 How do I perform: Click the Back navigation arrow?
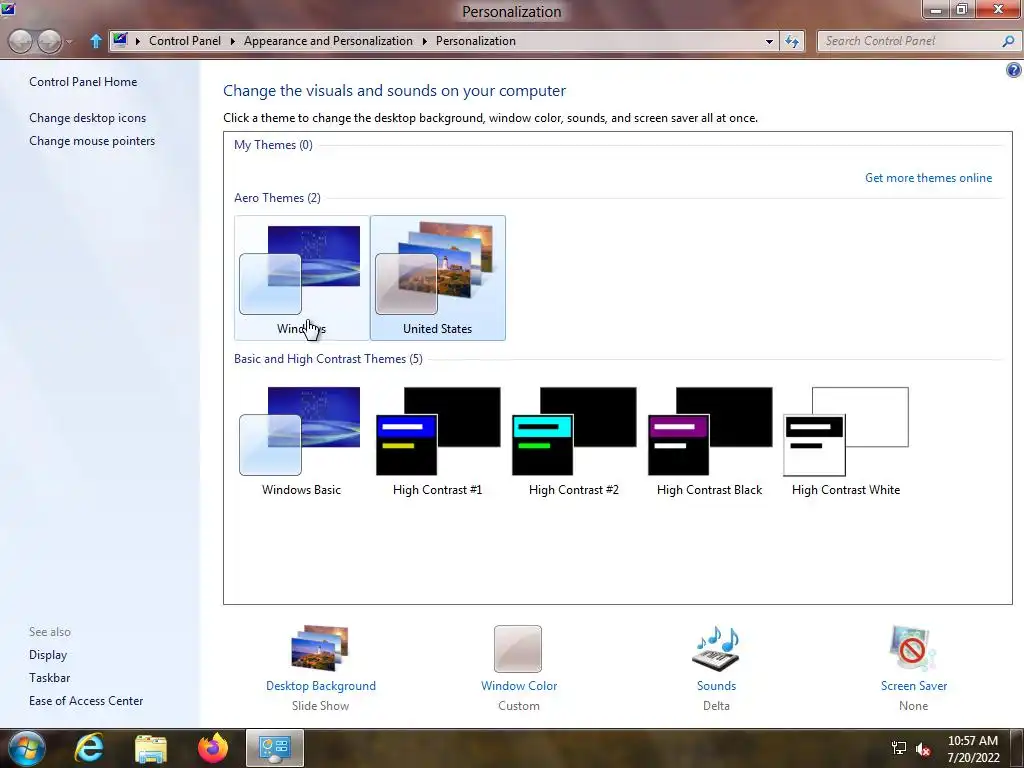(x=20, y=41)
